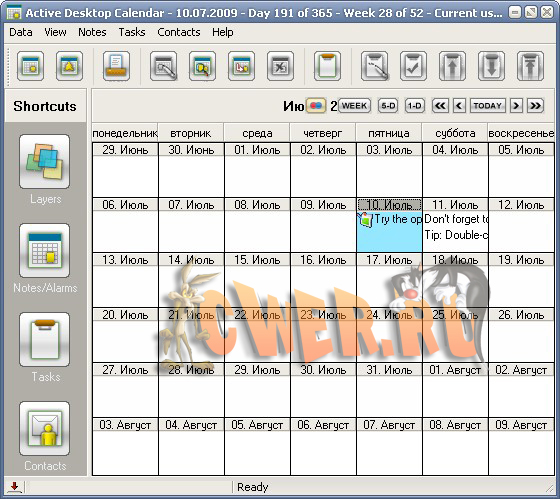Switch to 1-D view
The image size is (560, 499).
click(414, 106)
